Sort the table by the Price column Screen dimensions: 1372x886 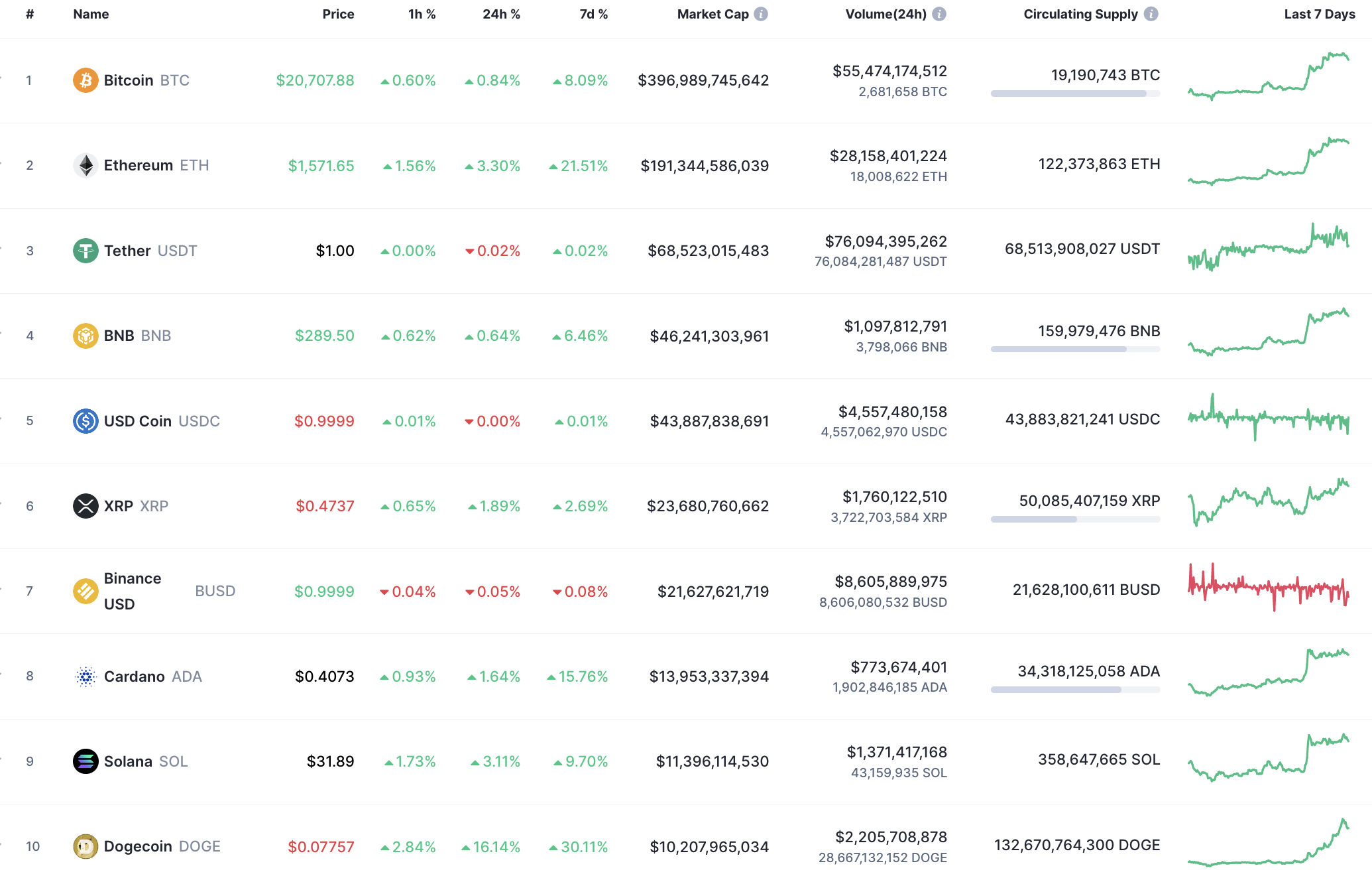coord(338,13)
